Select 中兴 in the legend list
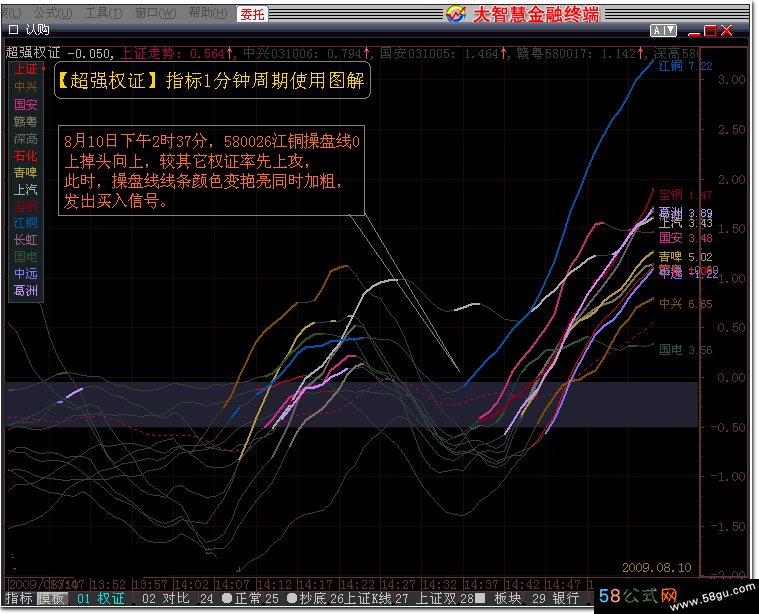This screenshot has height=614, width=759. pos(25,87)
